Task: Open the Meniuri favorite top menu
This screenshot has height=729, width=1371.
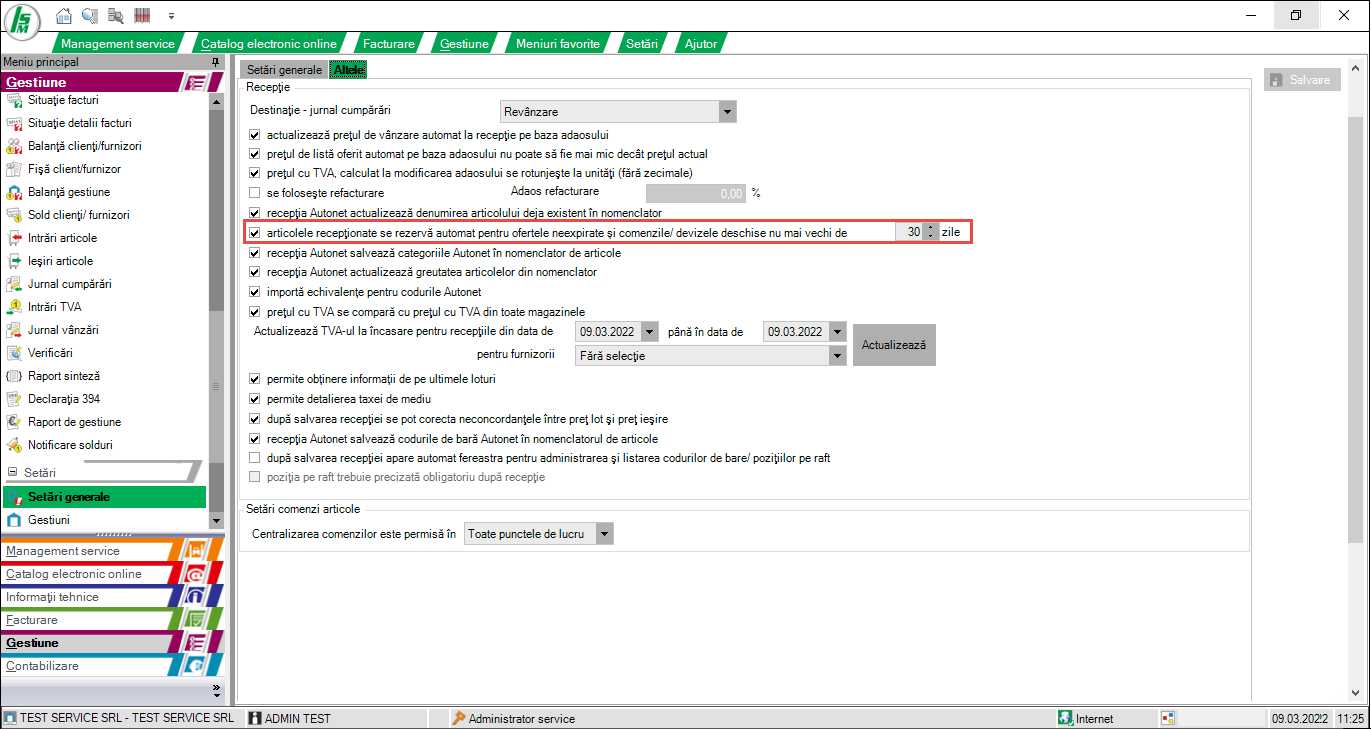Action: click(x=558, y=44)
